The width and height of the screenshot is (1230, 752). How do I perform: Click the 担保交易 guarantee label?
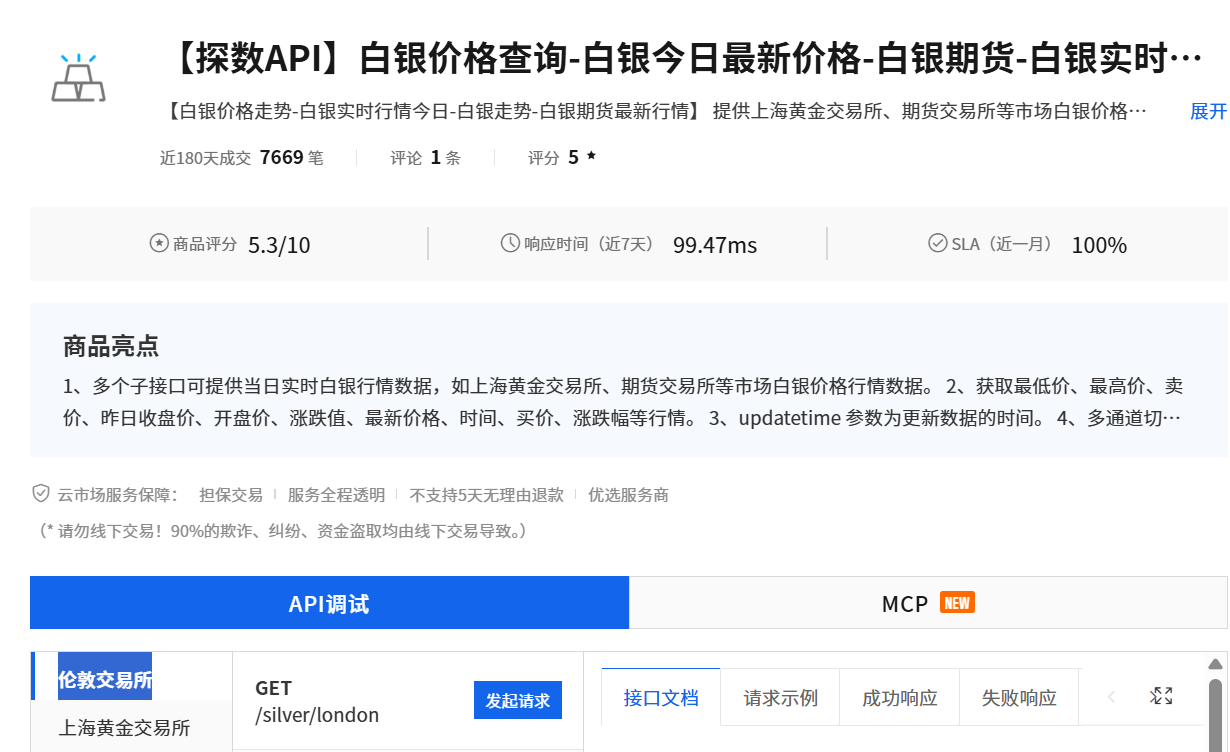[231, 494]
